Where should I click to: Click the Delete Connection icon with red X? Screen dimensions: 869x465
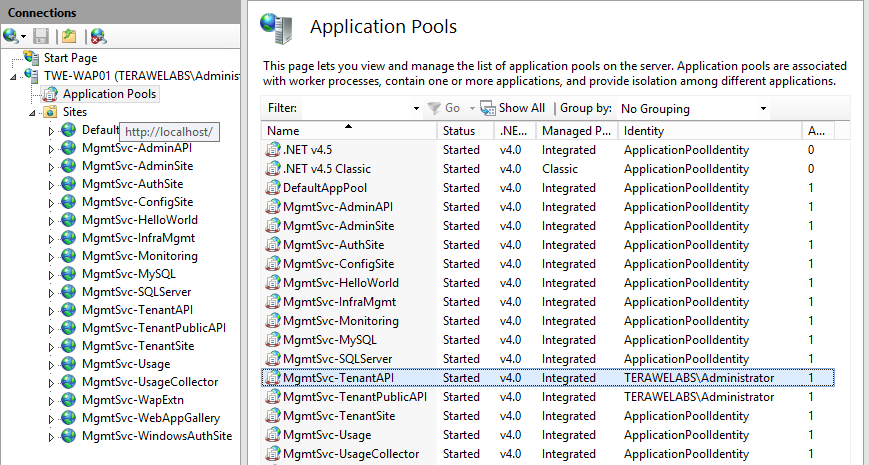pos(98,36)
